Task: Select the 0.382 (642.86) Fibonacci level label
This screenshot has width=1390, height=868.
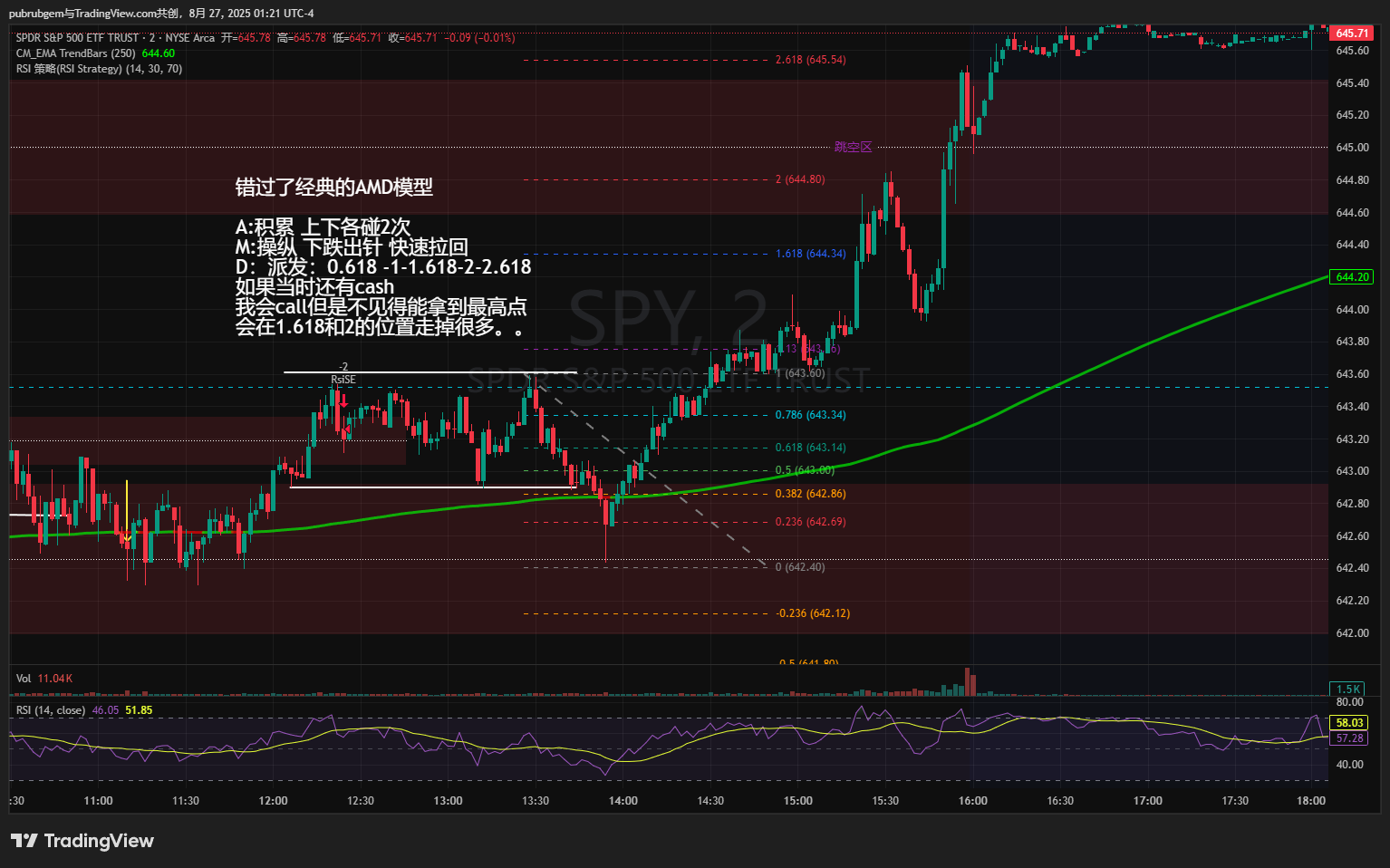Action: 810,494
